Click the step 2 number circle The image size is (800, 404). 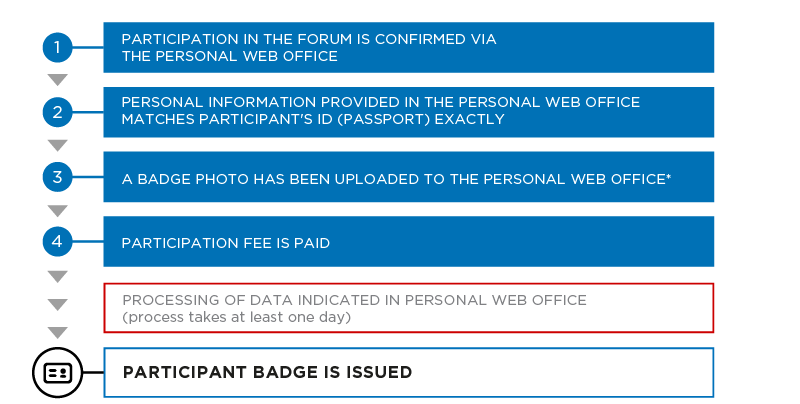57,112
